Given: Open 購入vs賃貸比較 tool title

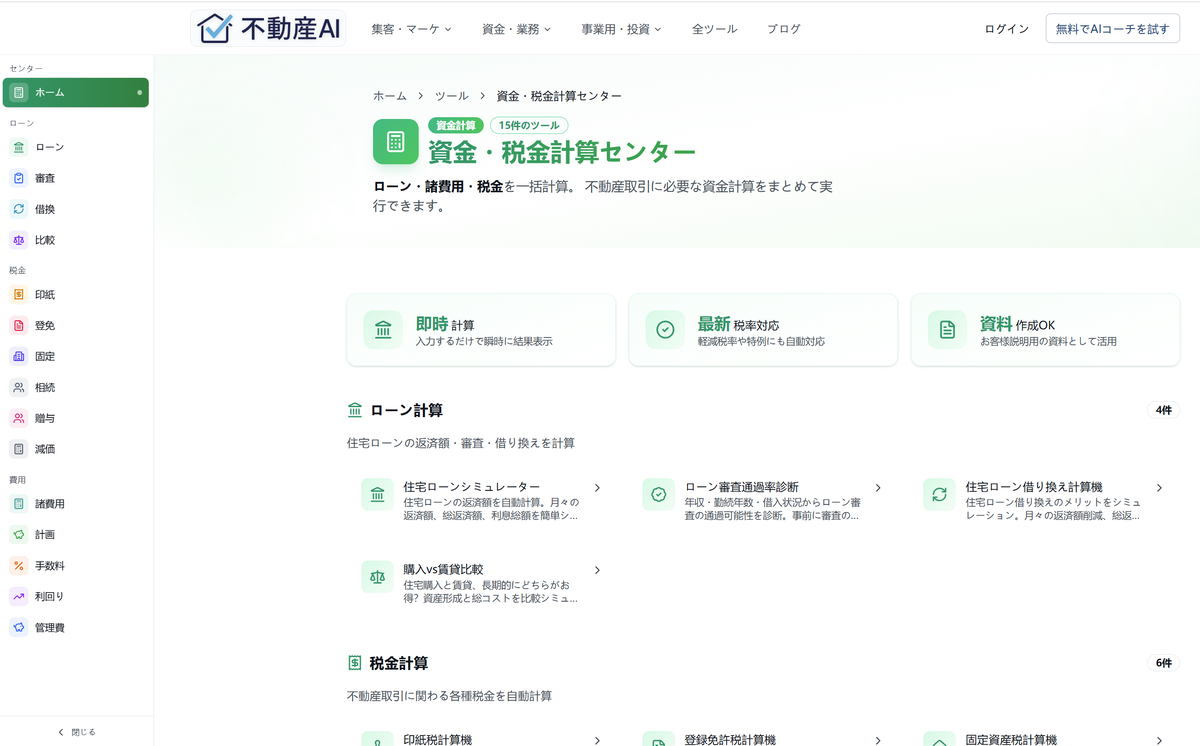Looking at the screenshot, I should 443,569.
